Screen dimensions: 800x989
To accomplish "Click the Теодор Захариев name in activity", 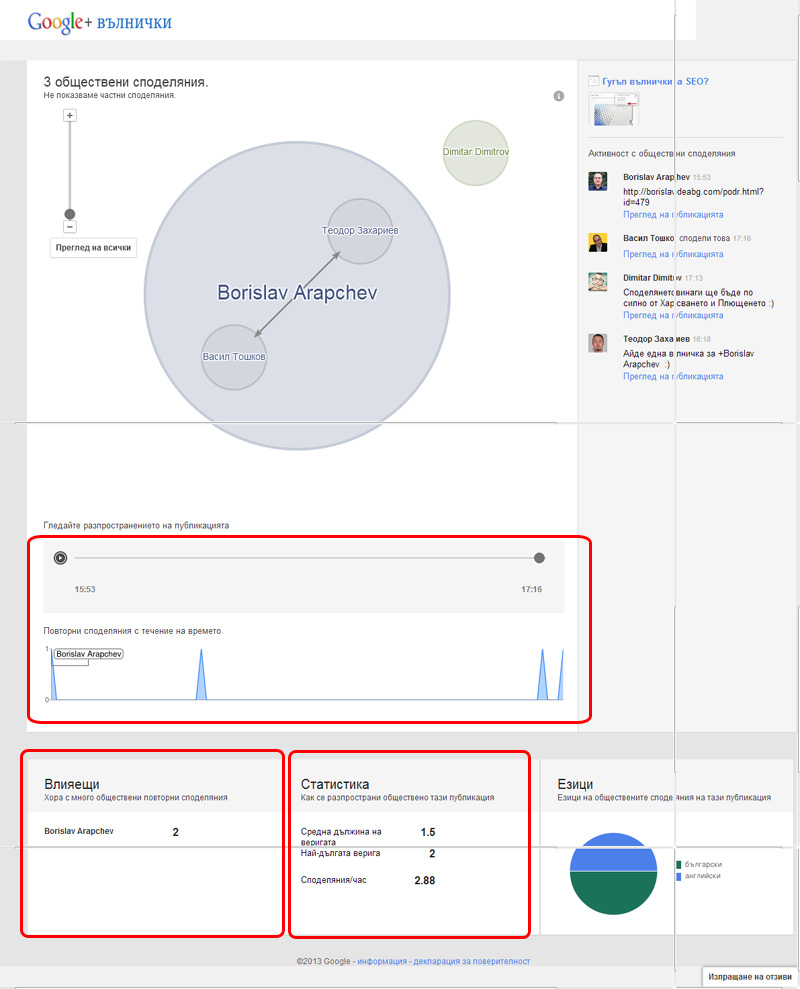I will 656,339.
